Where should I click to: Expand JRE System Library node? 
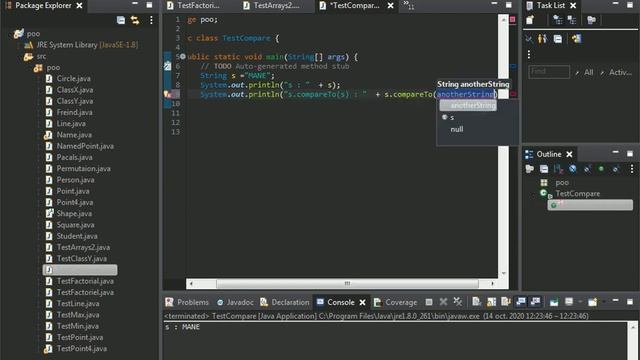click(82, 45)
